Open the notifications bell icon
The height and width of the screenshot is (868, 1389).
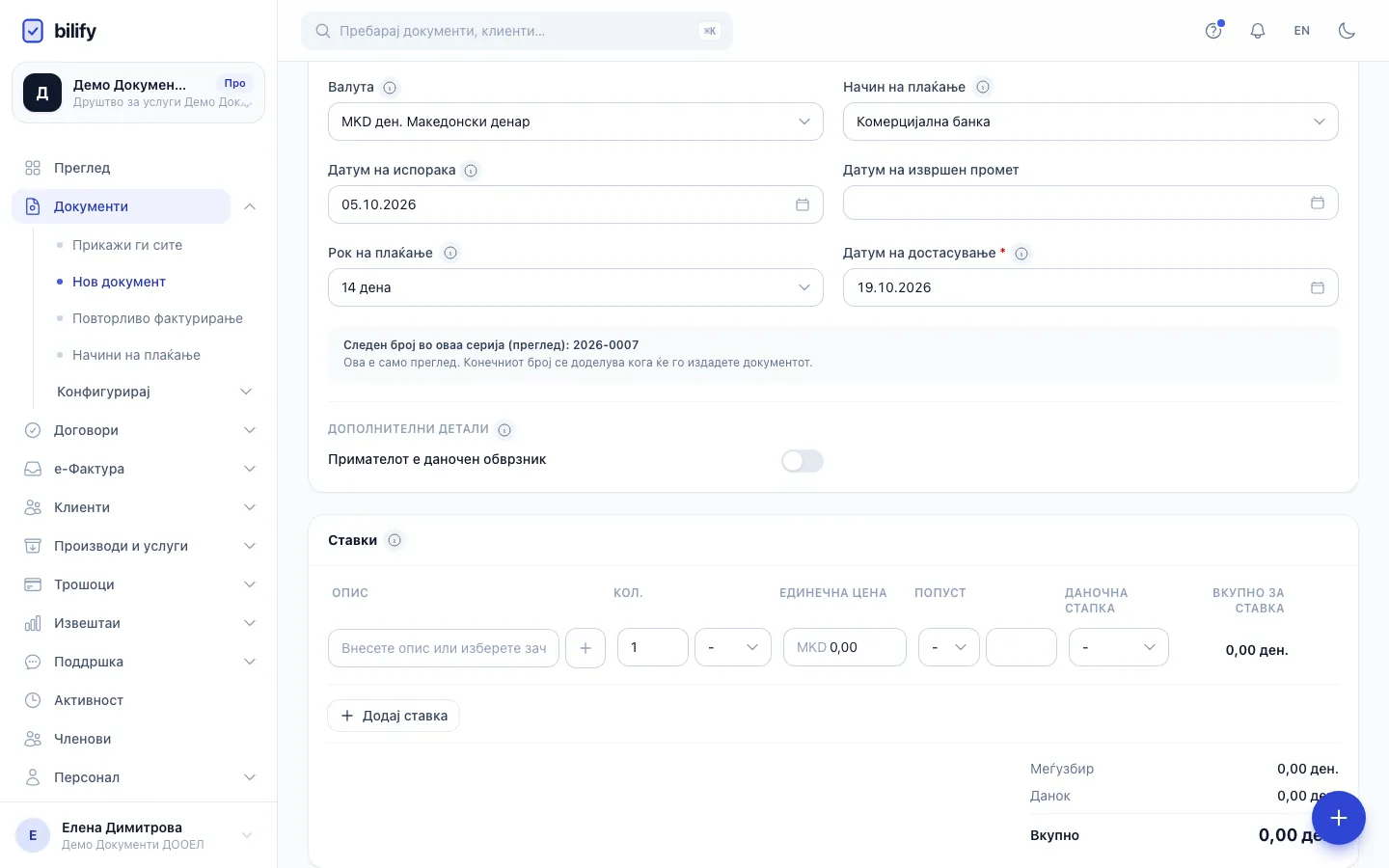(1258, 31)
